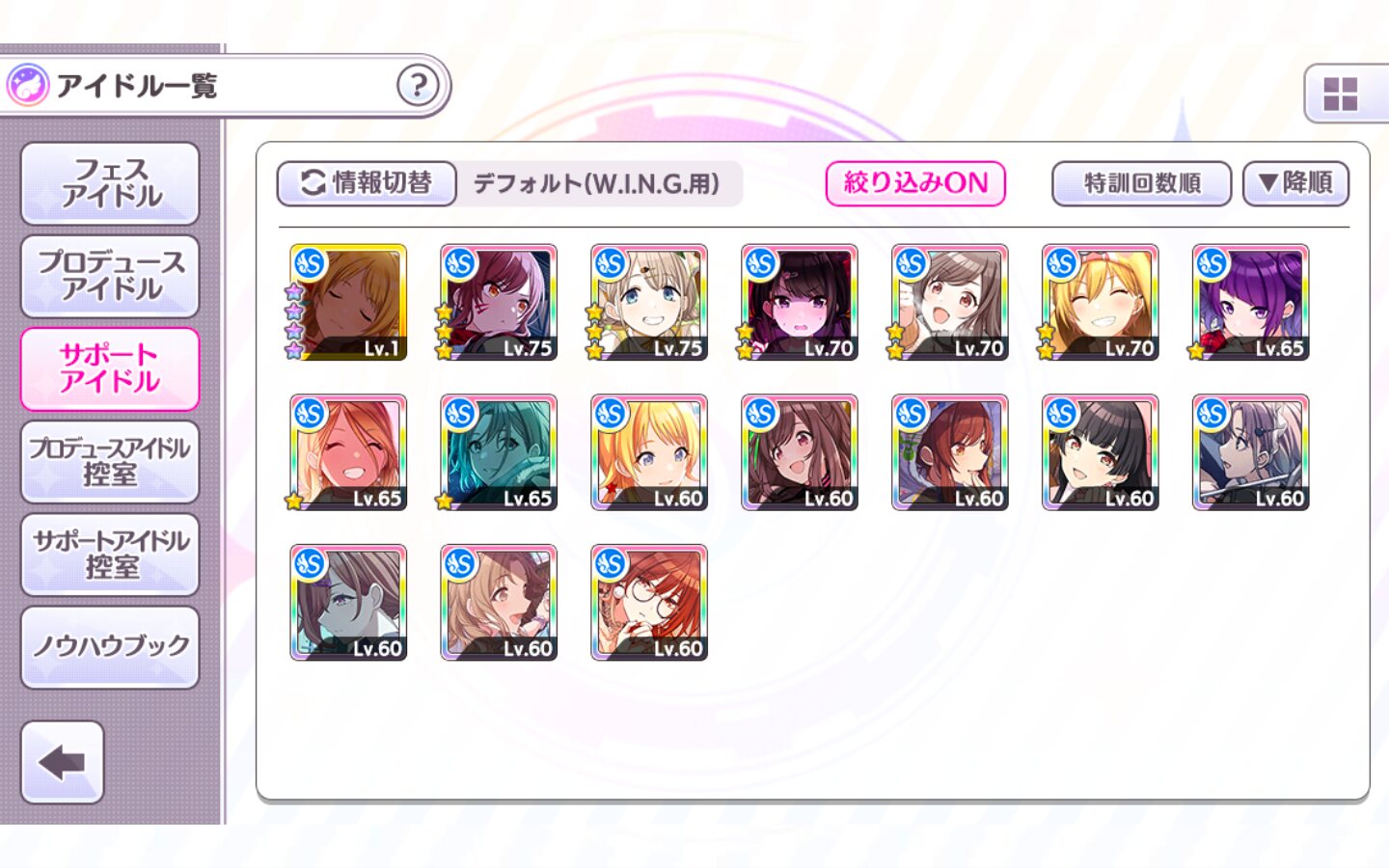Open the ノウハウブック section

(110, 646)
